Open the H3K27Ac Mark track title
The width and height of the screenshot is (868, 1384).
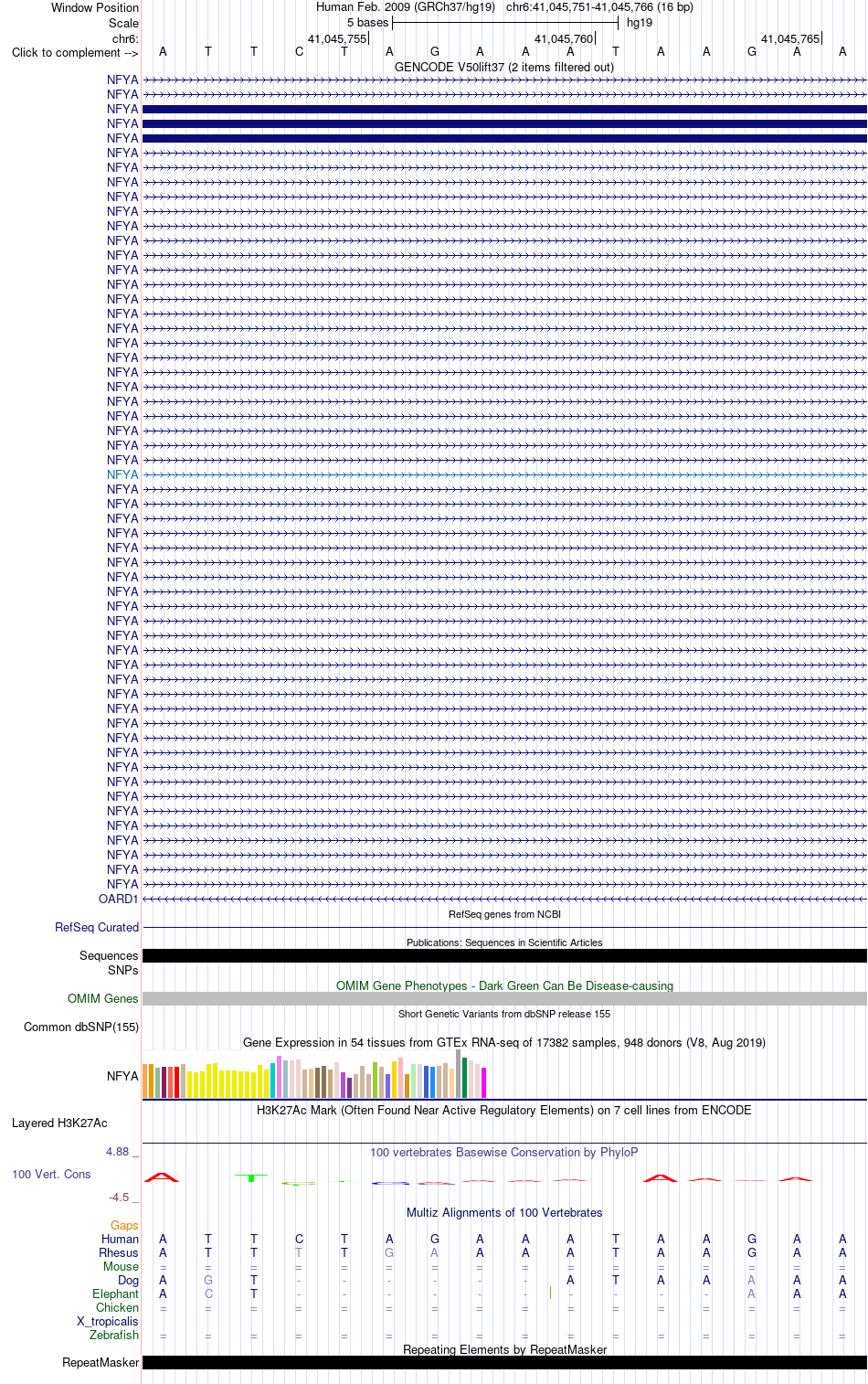[x=504, y=1110]
